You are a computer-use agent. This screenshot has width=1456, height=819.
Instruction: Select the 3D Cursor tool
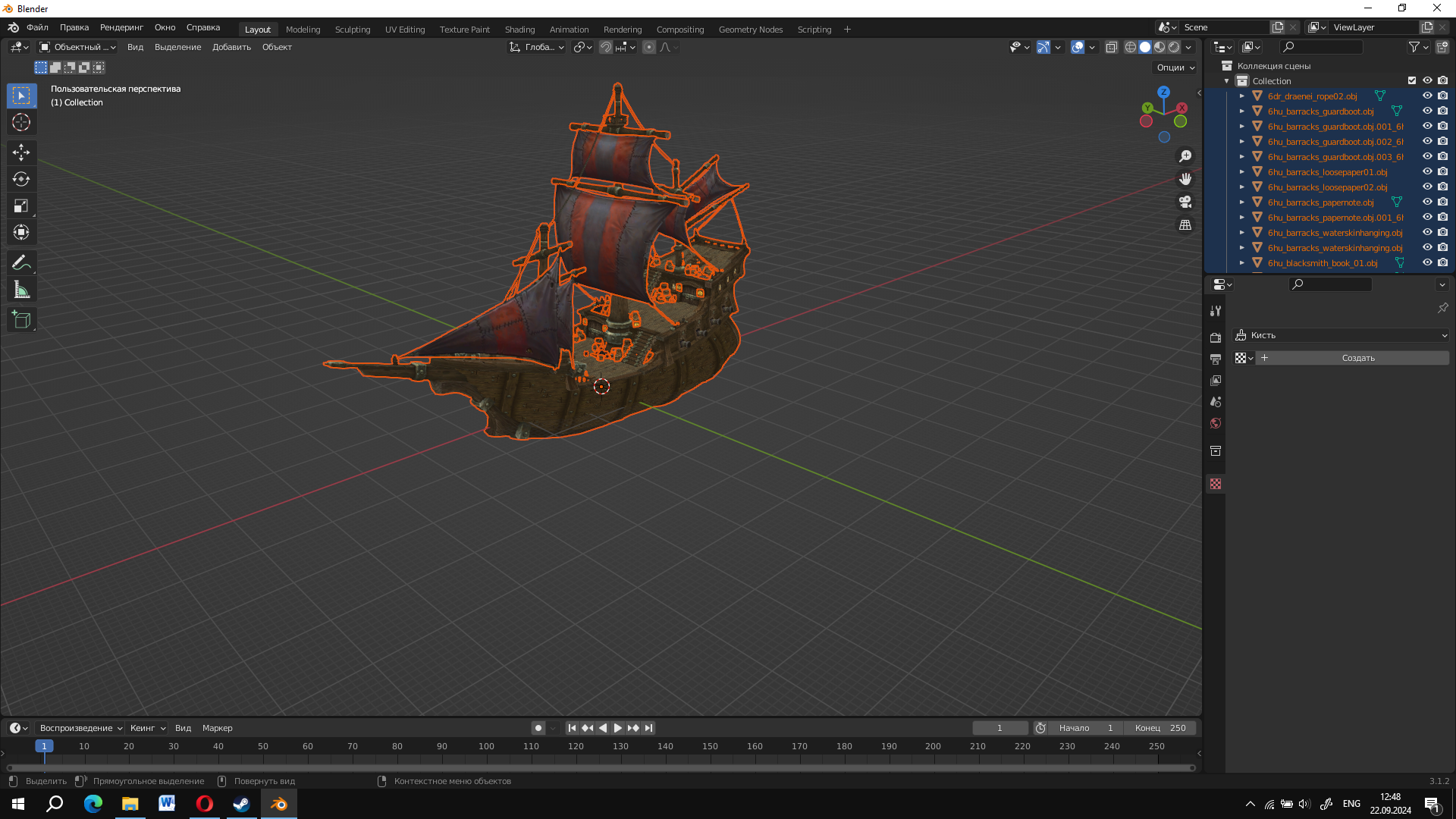pos(21,122)
